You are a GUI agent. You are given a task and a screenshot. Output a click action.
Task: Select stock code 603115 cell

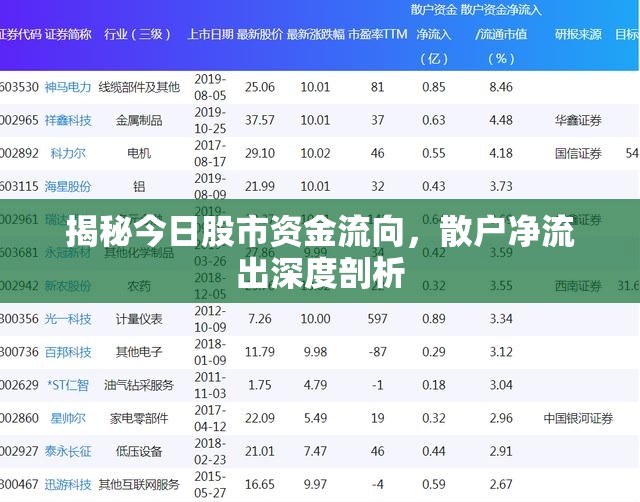tap(19, 186)
